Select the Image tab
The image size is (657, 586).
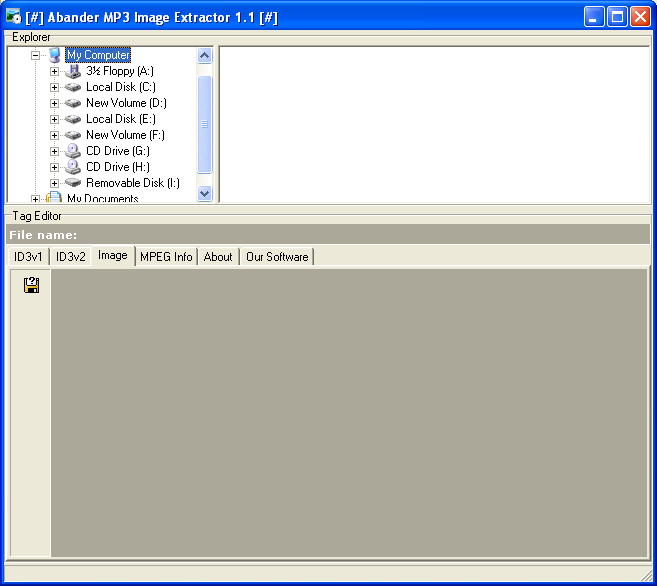point(113,256)
